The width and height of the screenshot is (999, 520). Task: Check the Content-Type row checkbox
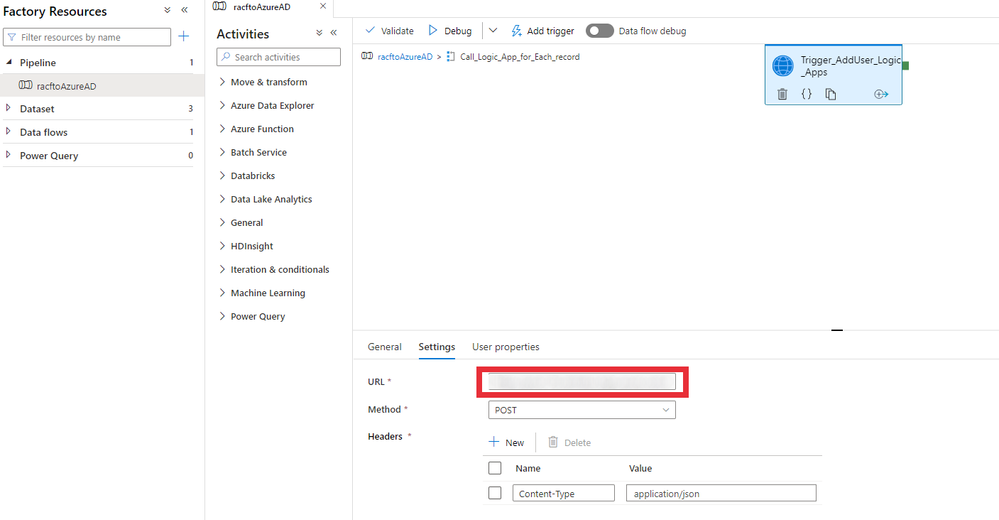(495, 493)
